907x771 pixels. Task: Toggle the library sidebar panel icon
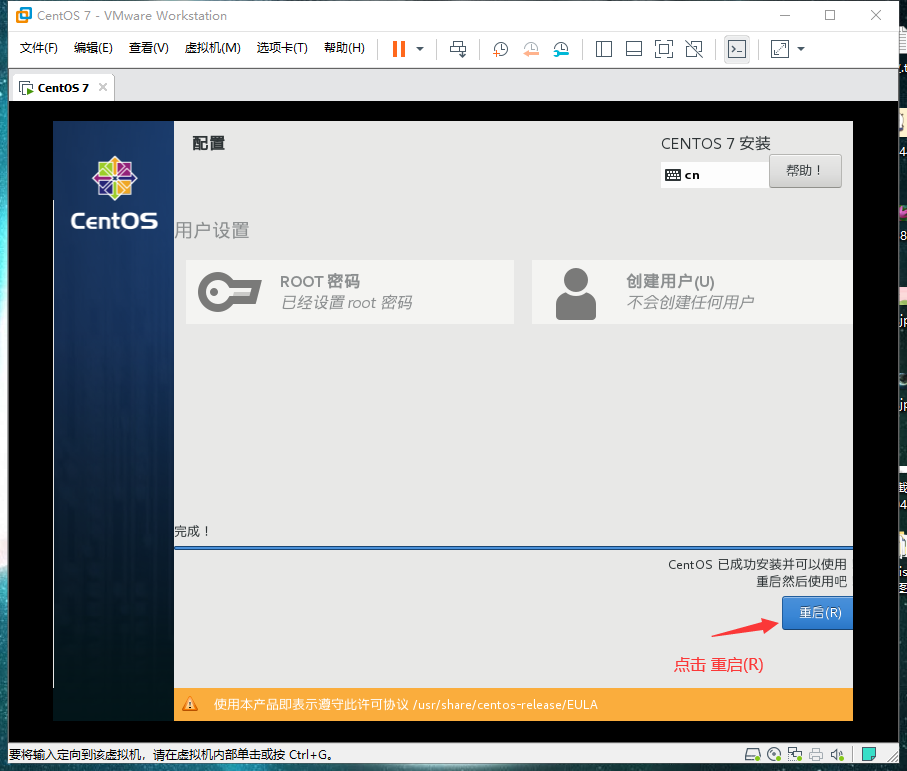pyautogui.click(x=604, y=49)
